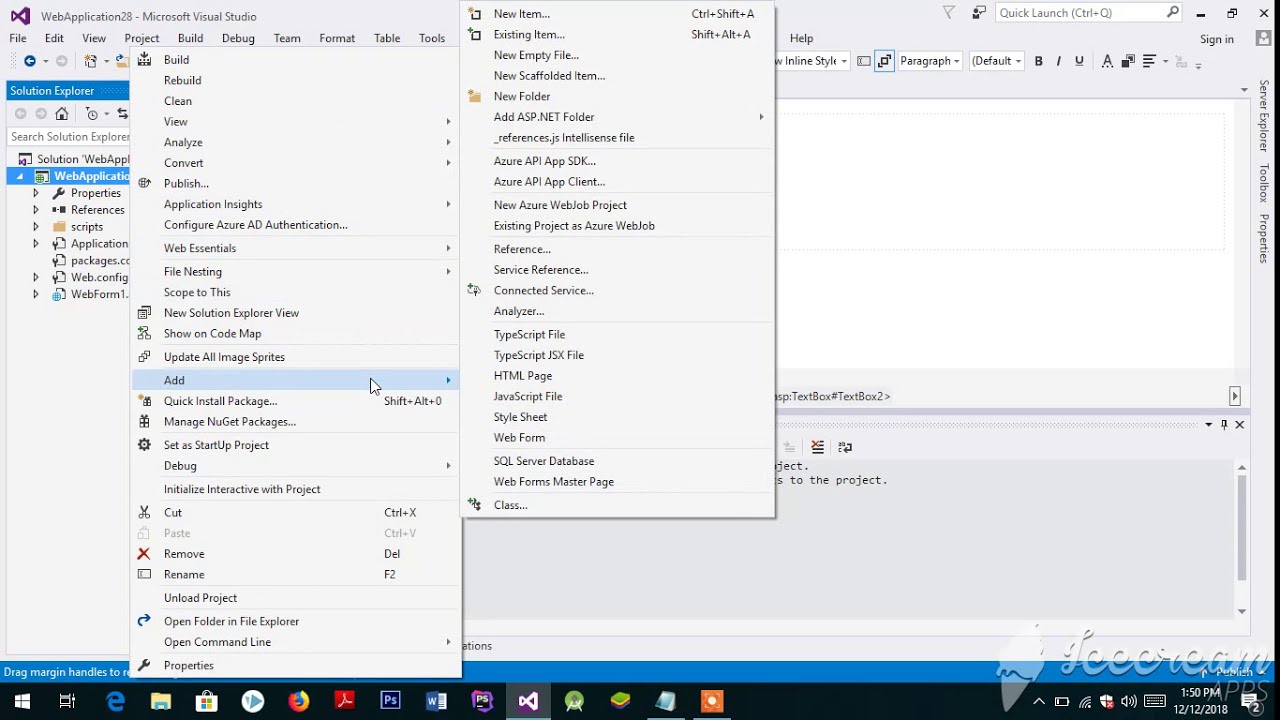Click the Bold formatting icon

coord(1038,61)
